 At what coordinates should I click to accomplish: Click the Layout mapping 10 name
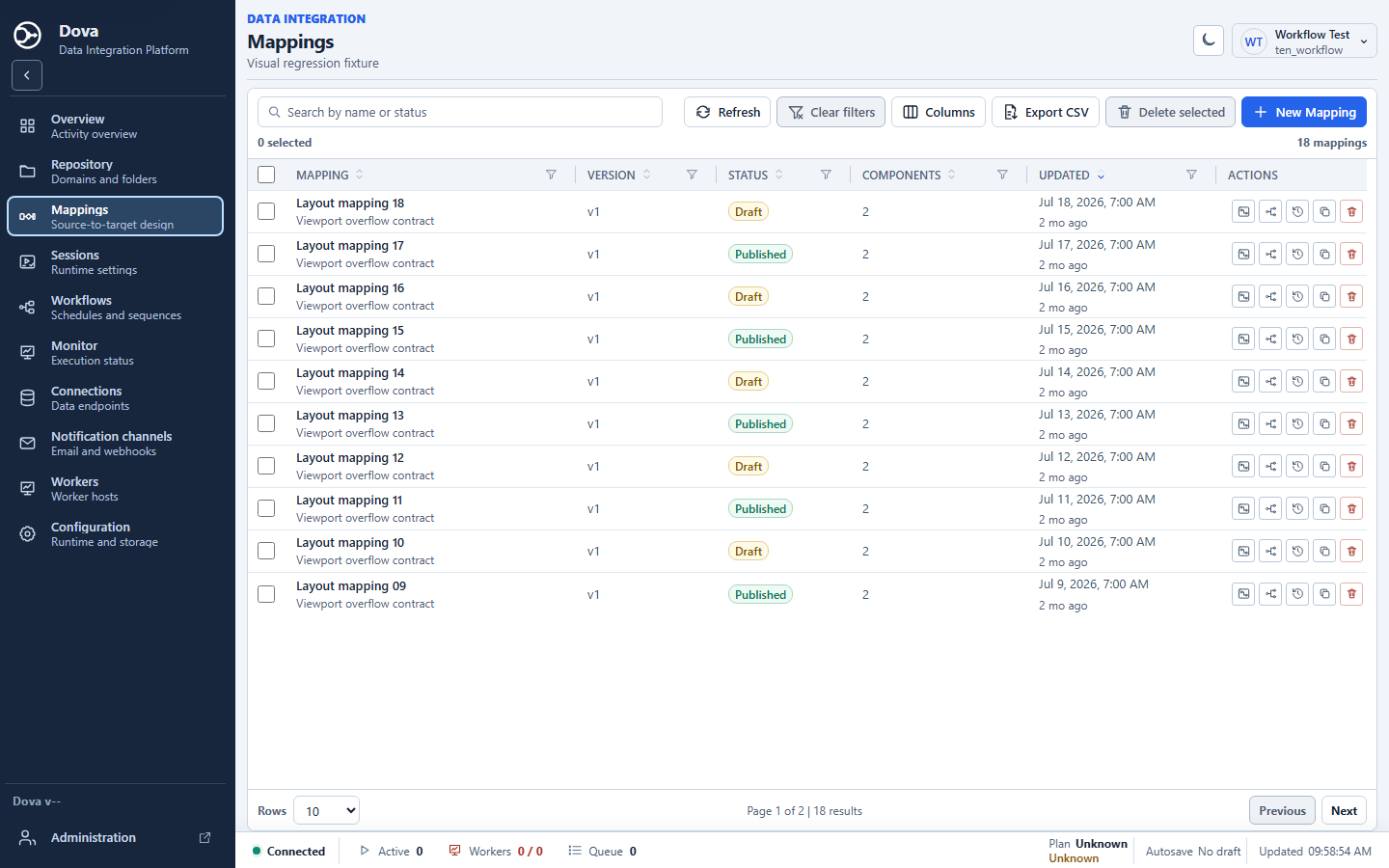point(350,543)
